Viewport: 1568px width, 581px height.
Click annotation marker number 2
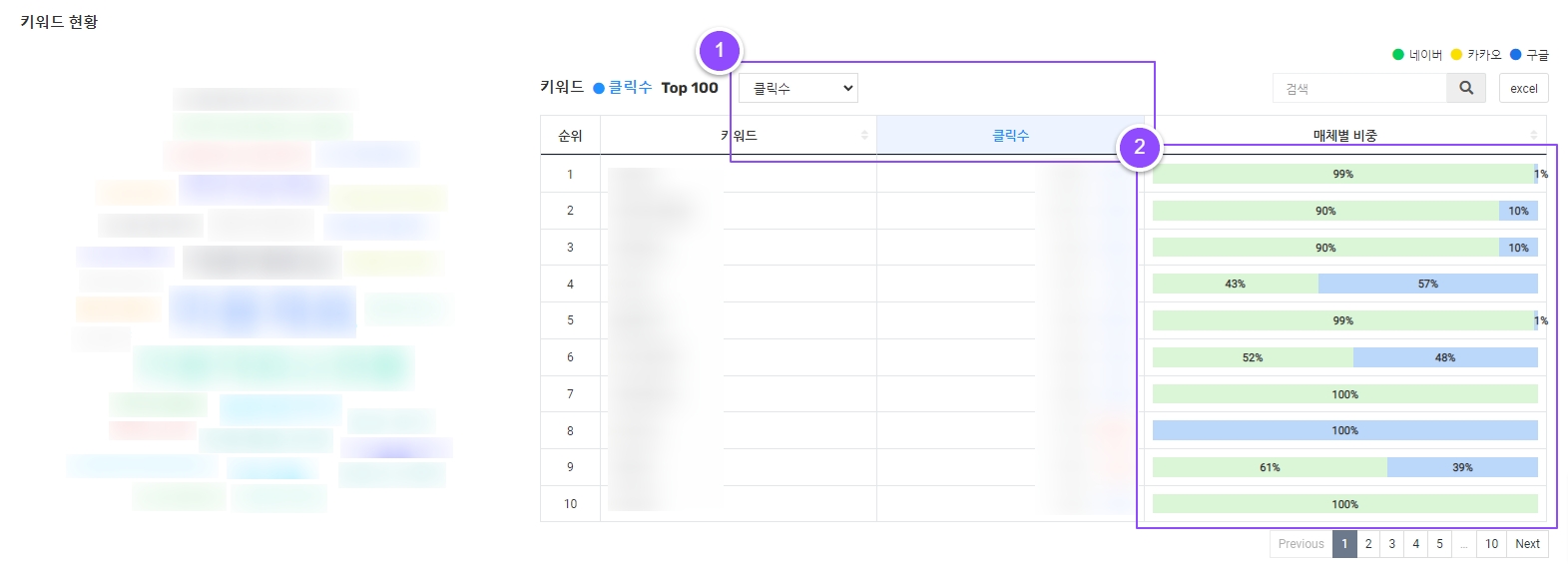pos(1139,148)
